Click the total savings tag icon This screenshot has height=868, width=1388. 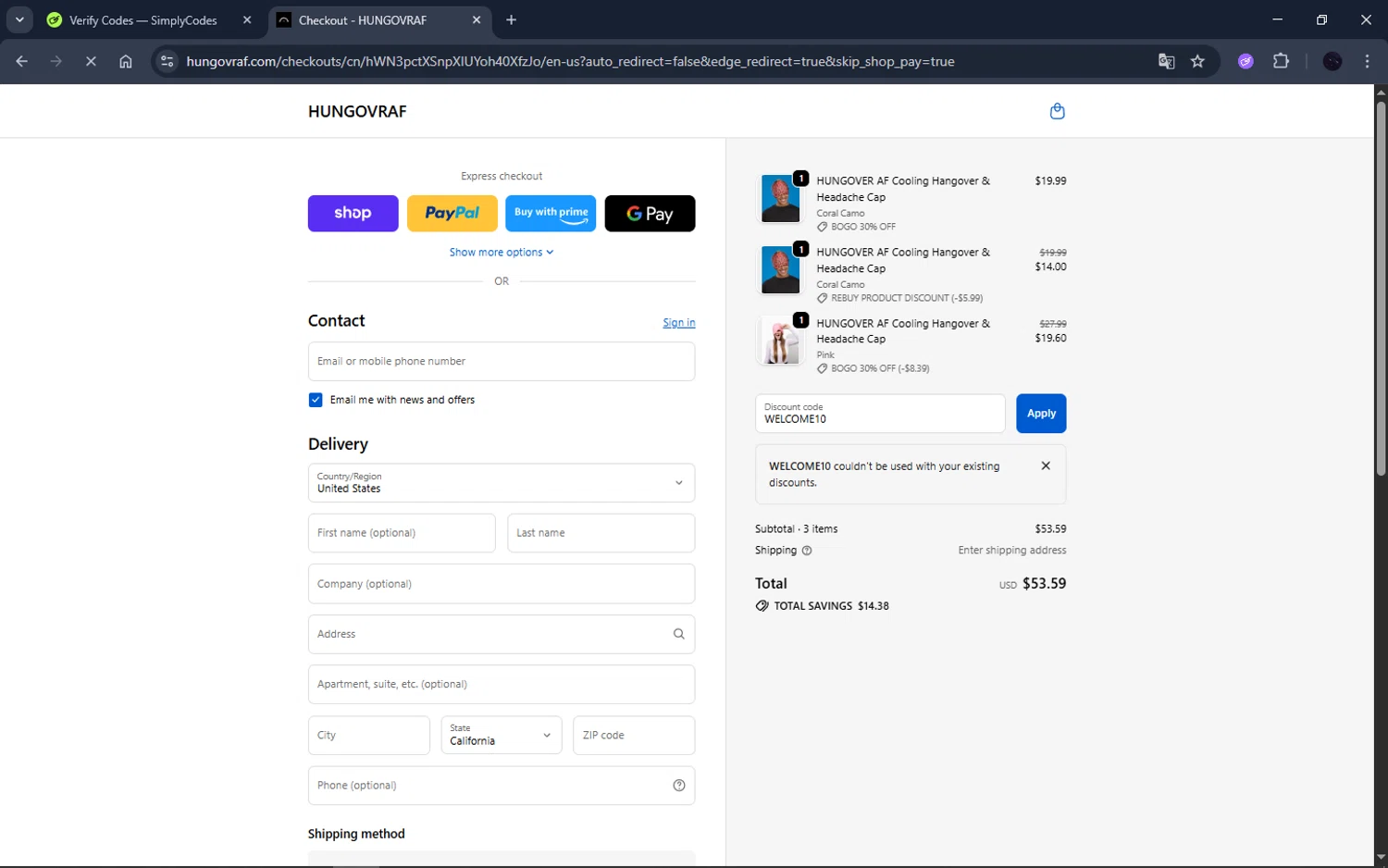coord(762,606)
